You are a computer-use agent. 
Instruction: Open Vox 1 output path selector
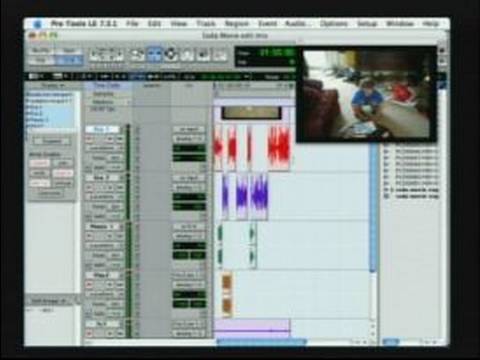189,139
